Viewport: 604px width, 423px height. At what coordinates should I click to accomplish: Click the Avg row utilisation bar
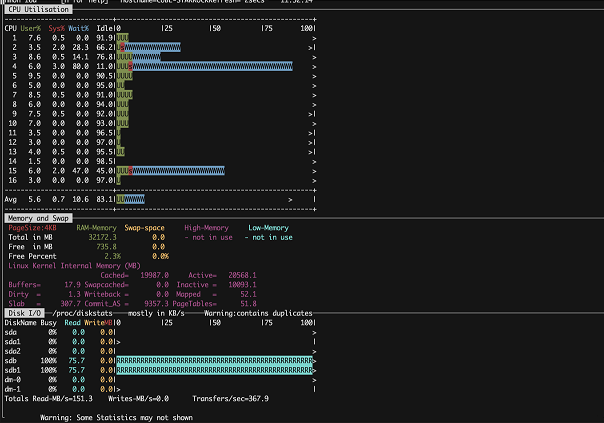(x=131, y=199)
